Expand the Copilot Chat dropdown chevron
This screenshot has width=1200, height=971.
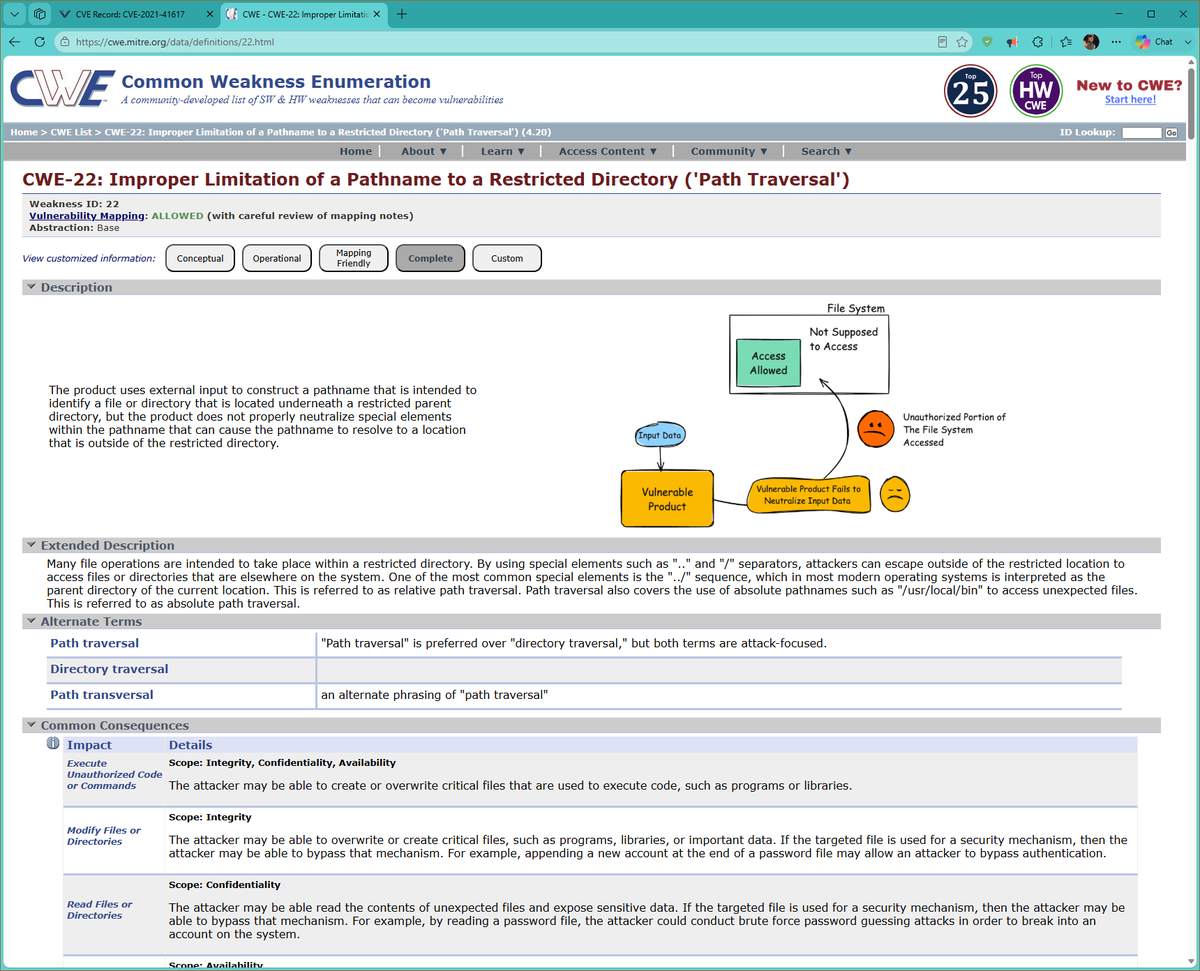[x=1186, y=42]
